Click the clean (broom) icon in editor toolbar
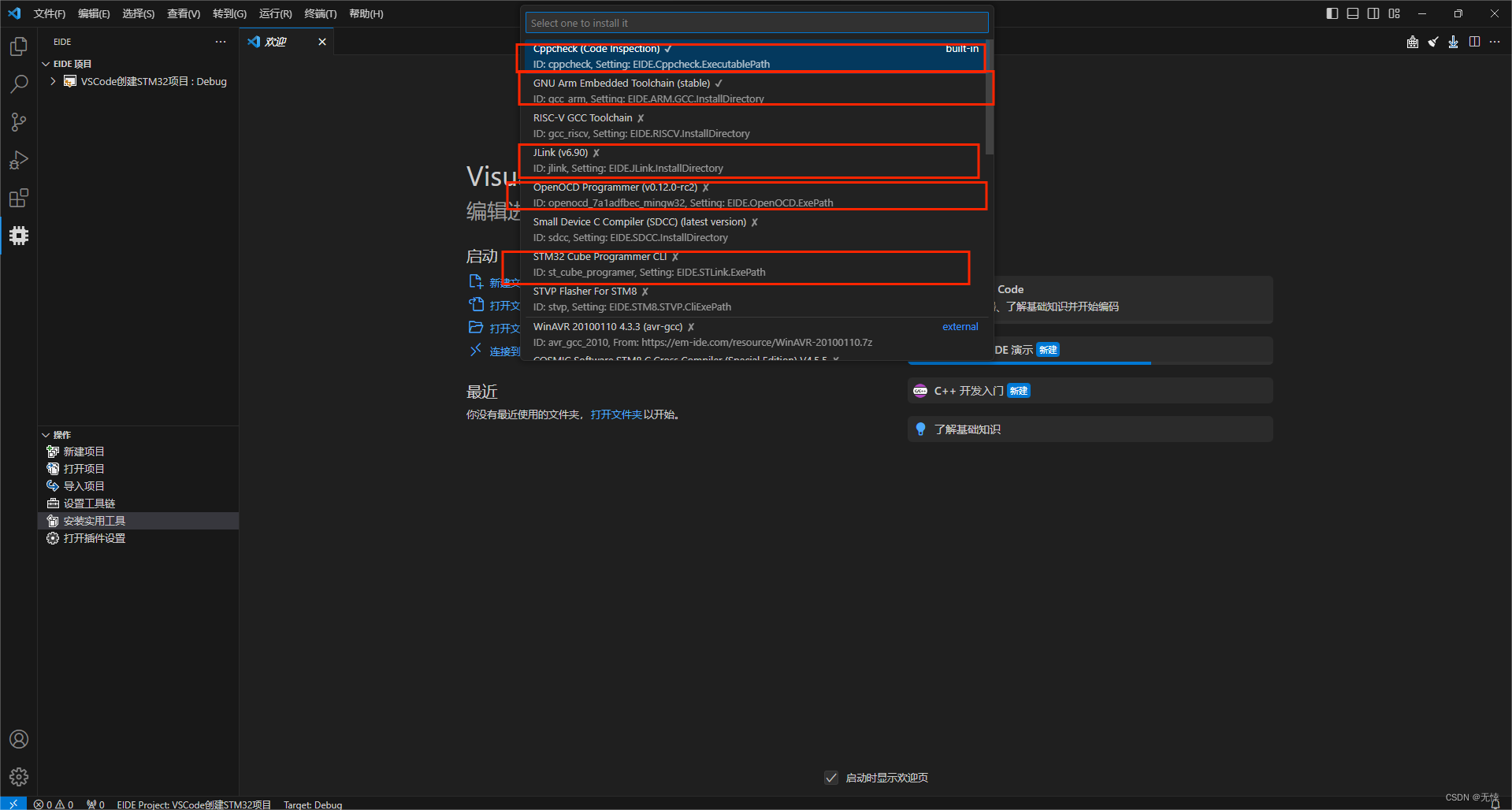This screenshot has height=810, width=1512. click(1433, 42)
